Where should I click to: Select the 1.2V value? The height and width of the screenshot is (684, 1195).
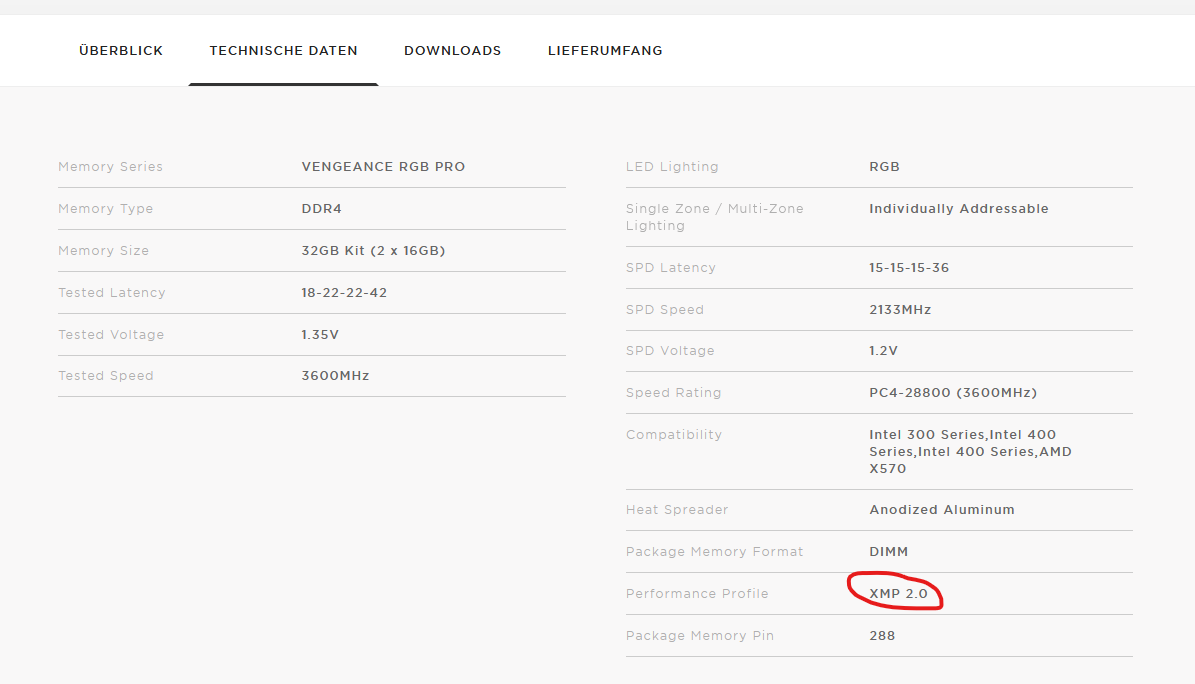point(883,351)
